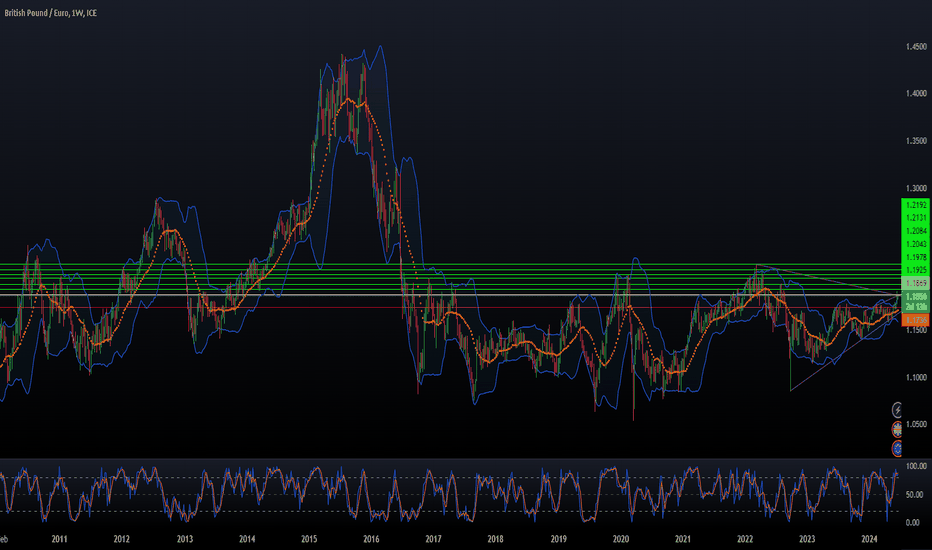The height and width of the screenshot is (550, 932).
Task: Click the 1.4000 price axis value
Action: point(916,93)
